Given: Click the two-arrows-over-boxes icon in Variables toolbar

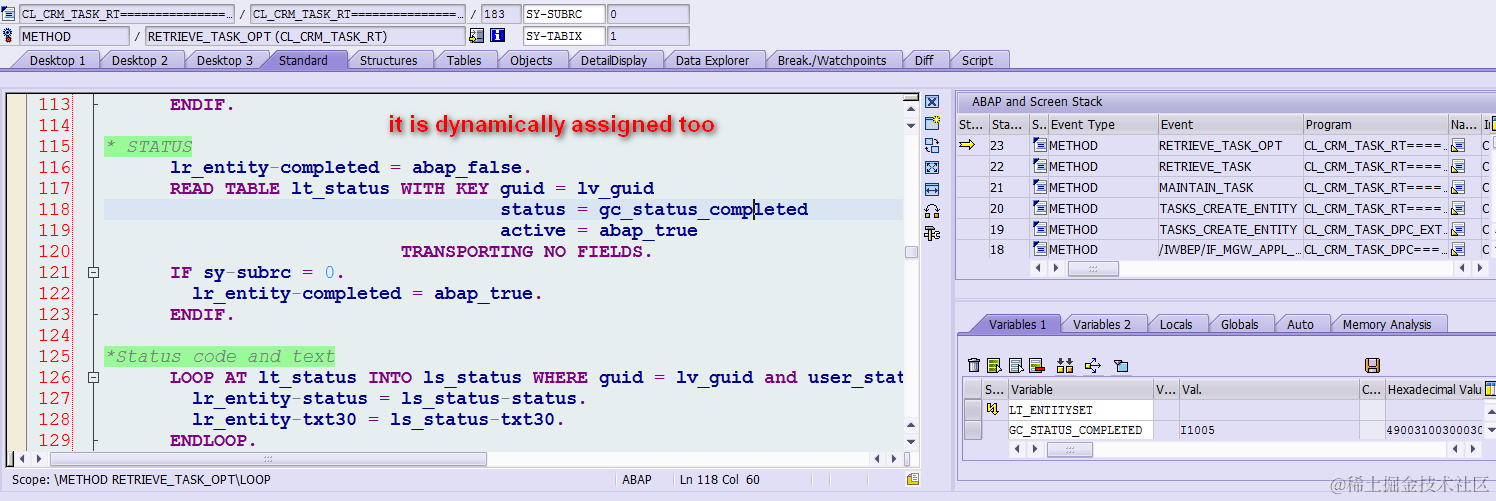Looking at the screenshot, I should [1064, 366].
